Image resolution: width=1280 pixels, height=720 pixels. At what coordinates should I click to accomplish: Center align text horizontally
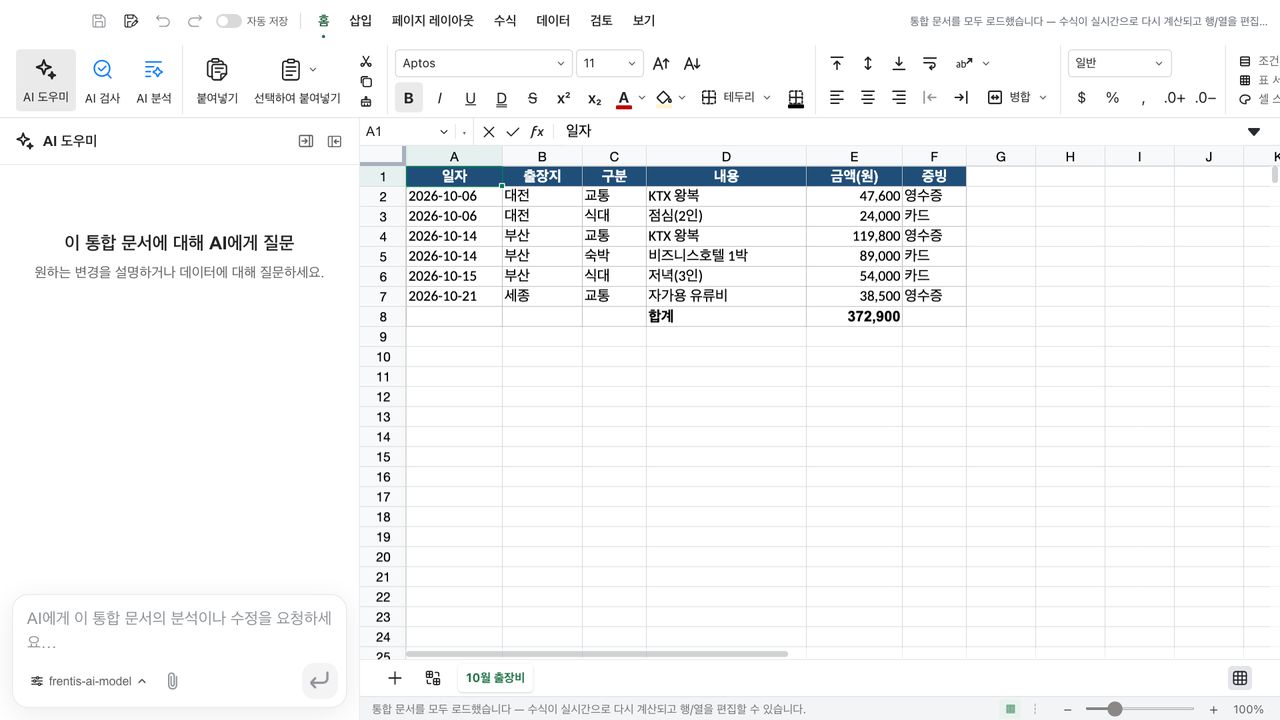coord(868,98)
